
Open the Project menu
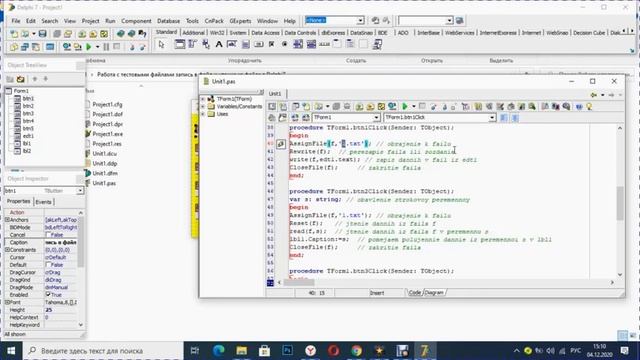click(x=90, y=21)
